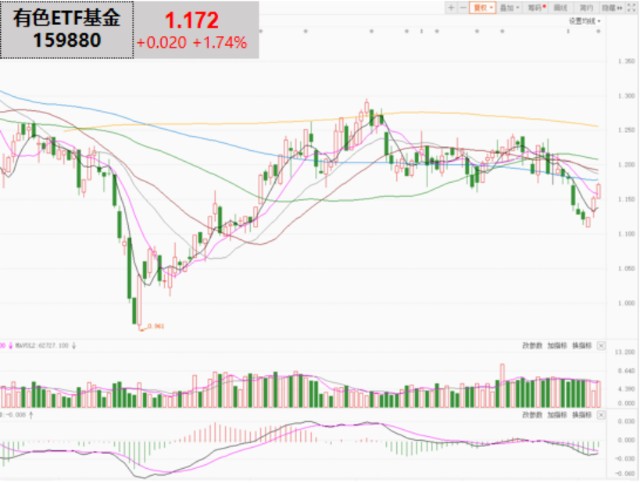The width and height of the screenshot is (640, 483).
Task: Click the 1.300 price axis label
Action: [x=627, y=96]
